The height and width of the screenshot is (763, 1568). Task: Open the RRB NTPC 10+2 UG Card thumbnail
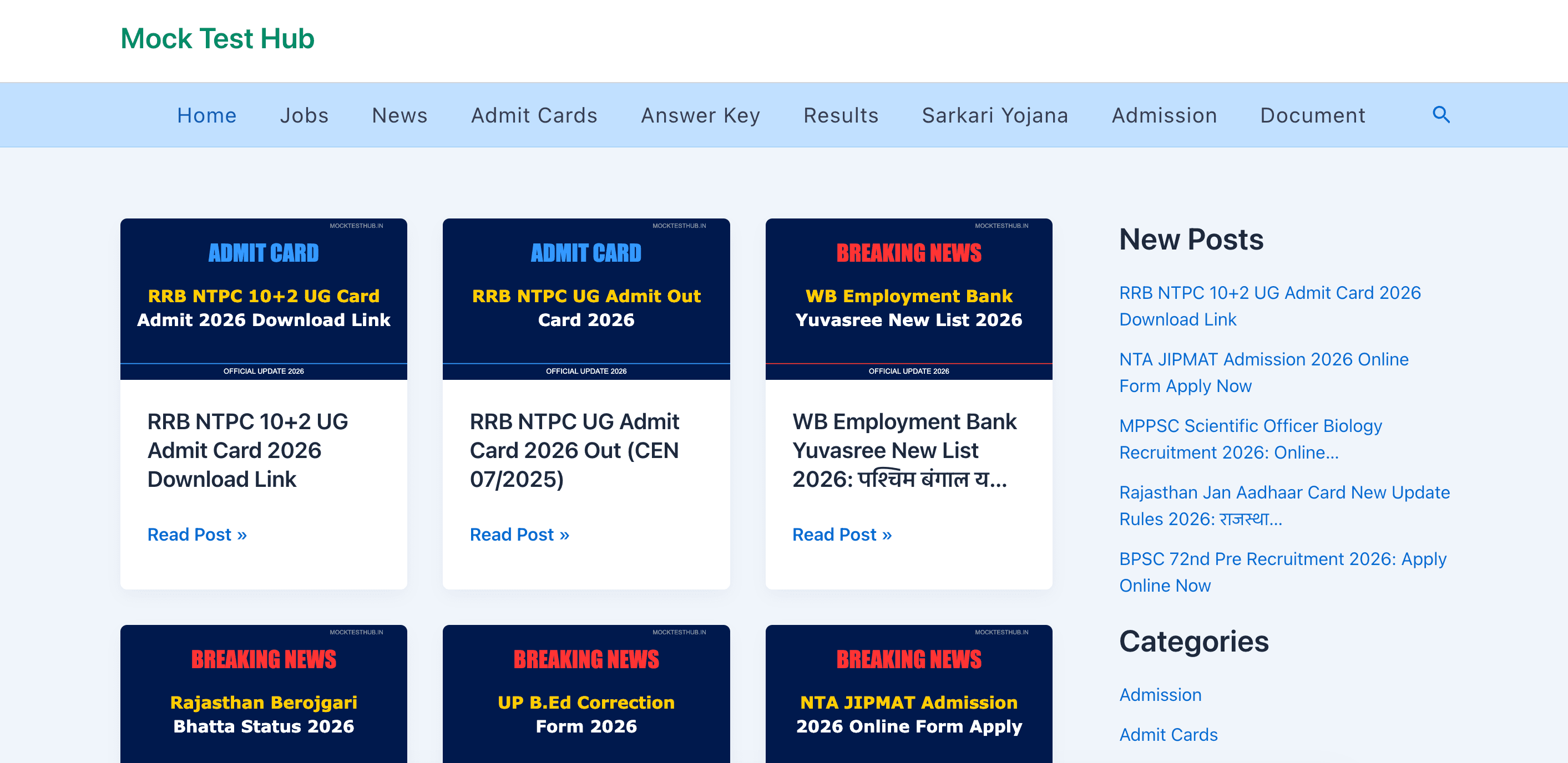click(264, 299)
